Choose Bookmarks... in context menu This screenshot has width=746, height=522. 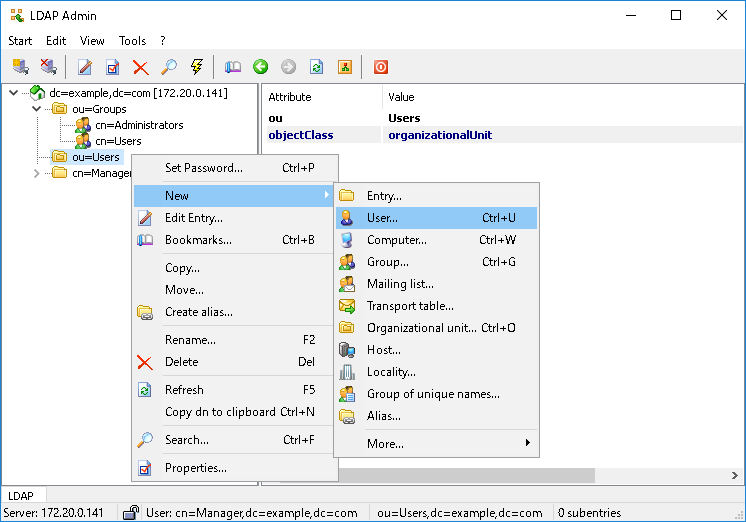(x=235, y=240)
